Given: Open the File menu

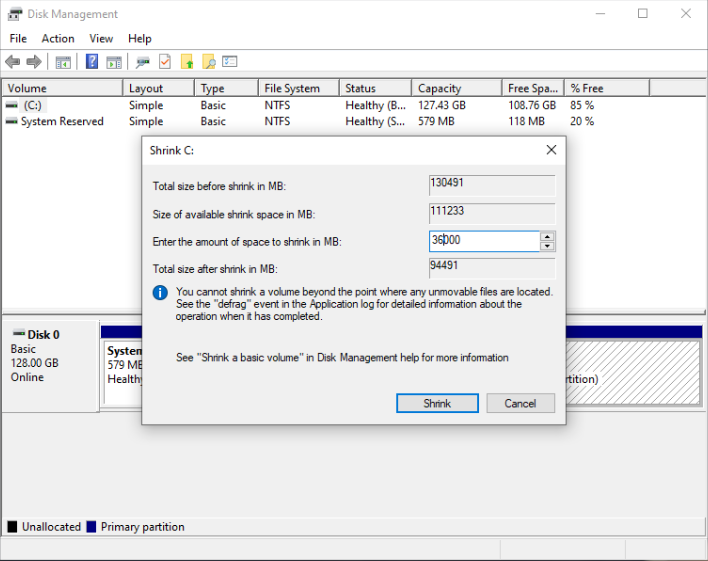Looking at the screenshot, I should pyautogui.click(x=18, y=38).
